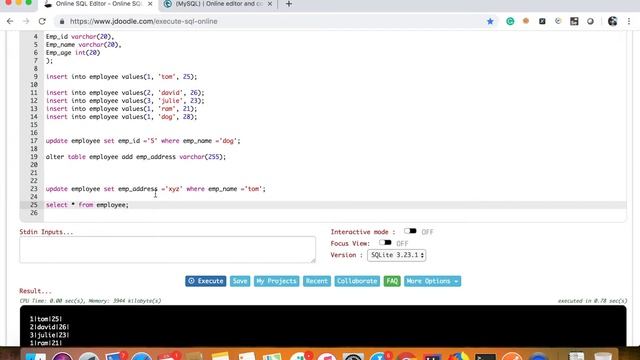Click the Save button
This screenshot has height=360, width=640.
click(x=240, y=281)
